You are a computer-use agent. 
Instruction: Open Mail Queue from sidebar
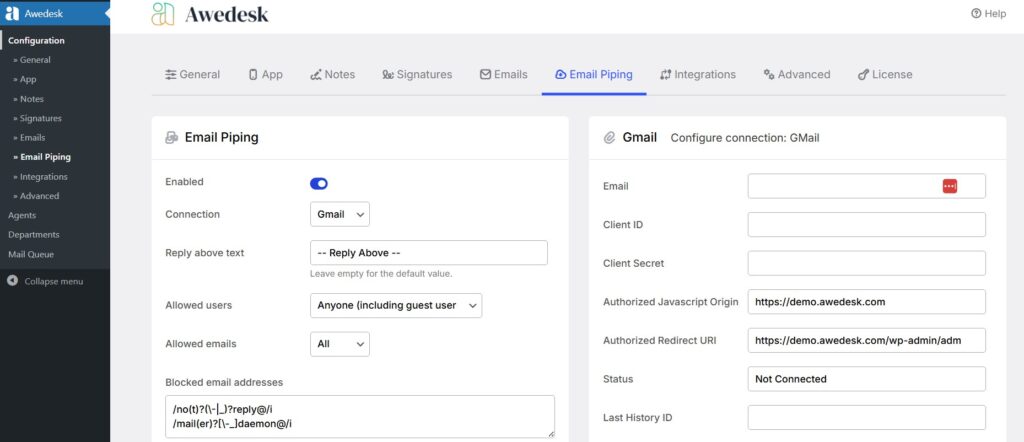pos(31,254)
